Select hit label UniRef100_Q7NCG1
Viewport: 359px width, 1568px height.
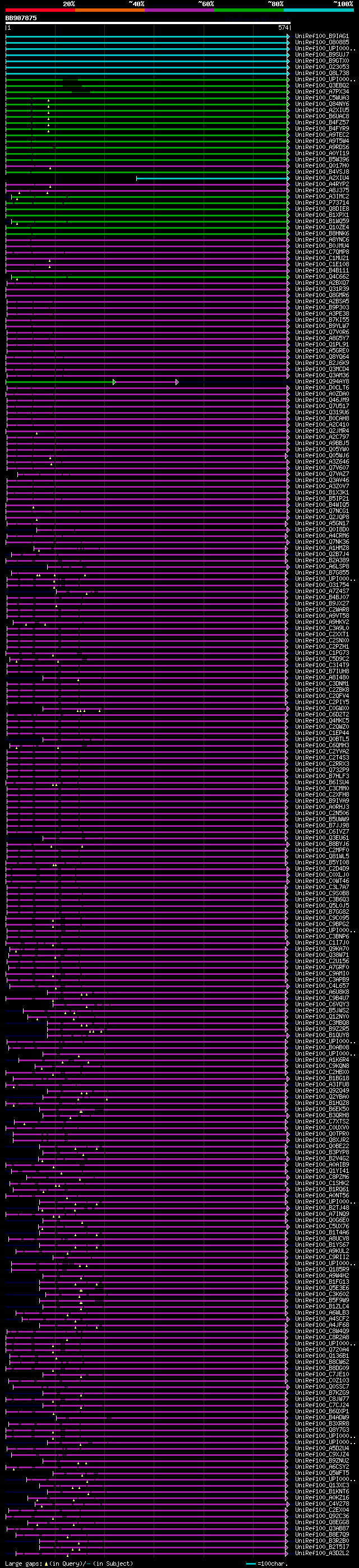(323, 511)
